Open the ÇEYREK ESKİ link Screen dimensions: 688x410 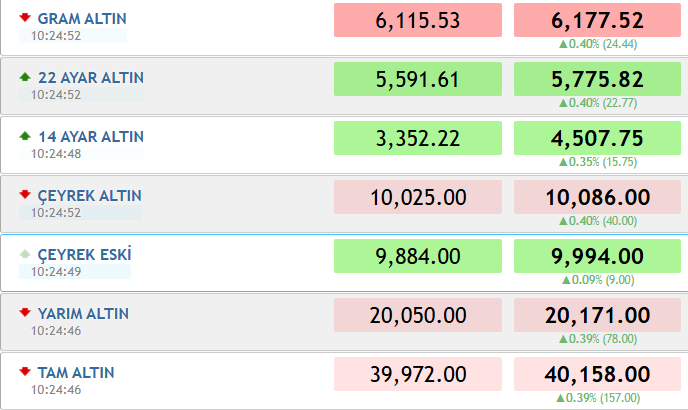tap(84, 255)
